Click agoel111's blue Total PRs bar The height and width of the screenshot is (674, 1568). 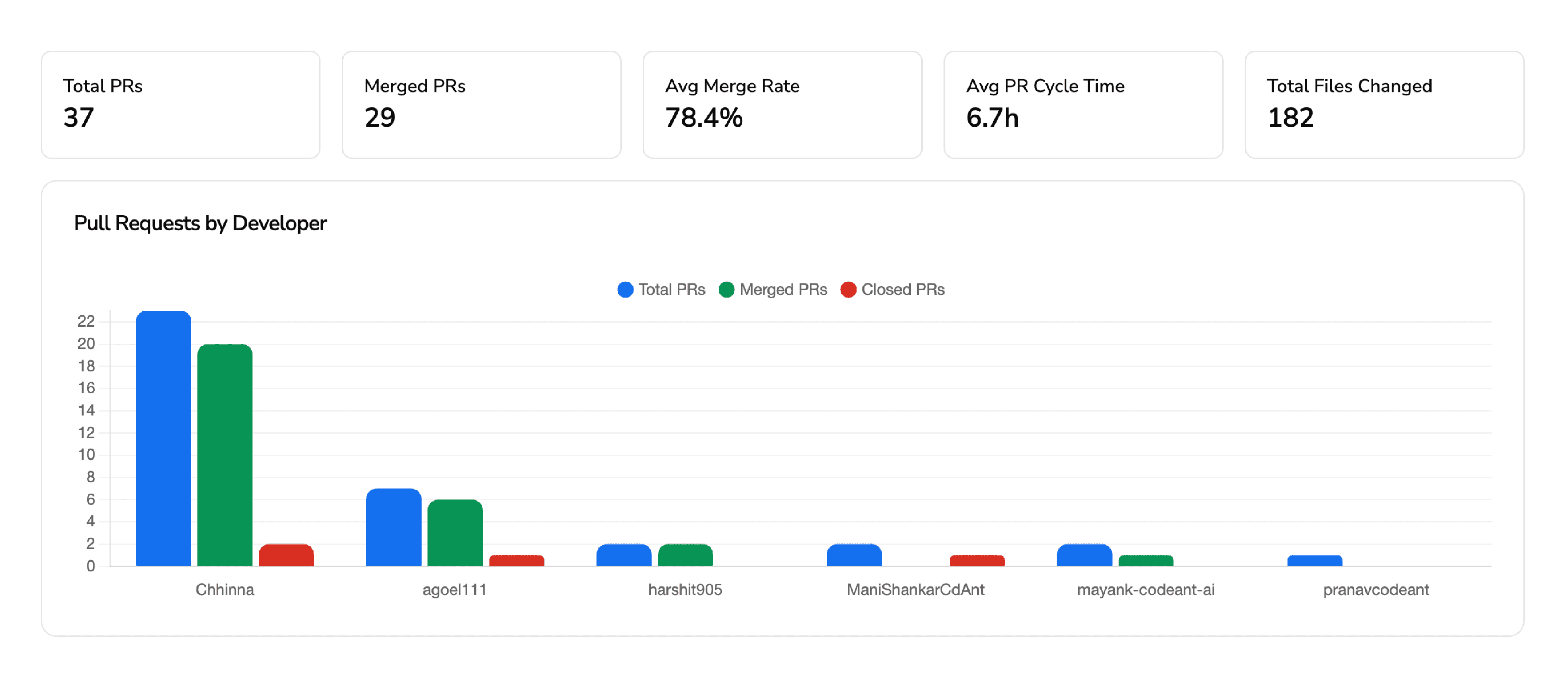[x=393, y=527]
